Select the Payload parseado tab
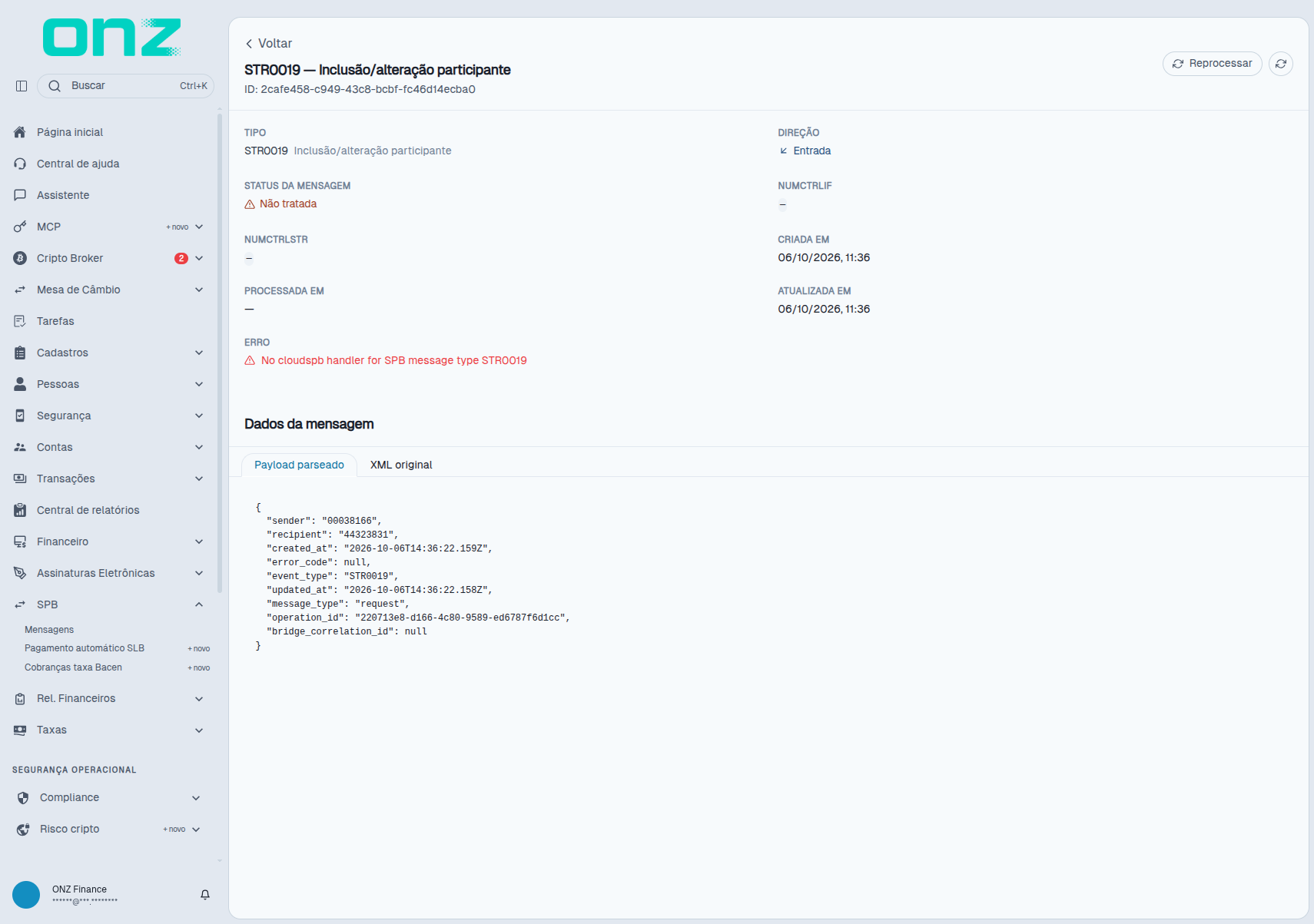 [299, 465]
